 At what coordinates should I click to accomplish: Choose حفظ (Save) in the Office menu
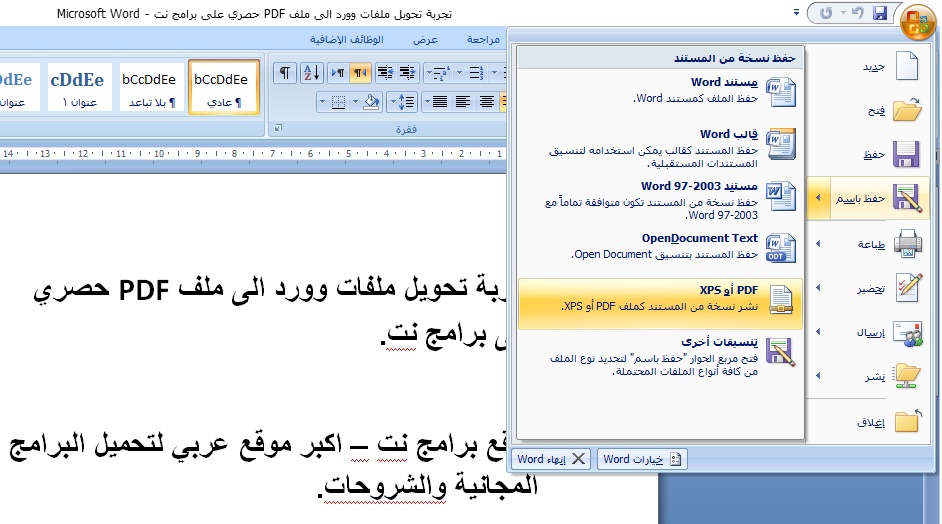pyautogui.click(x=869, y=154)
